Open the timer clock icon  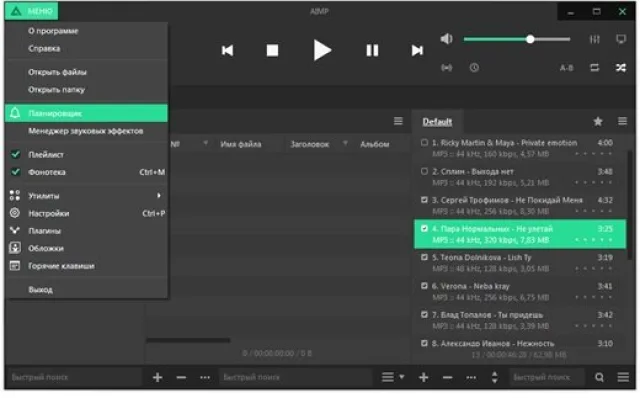coord(474,68)
